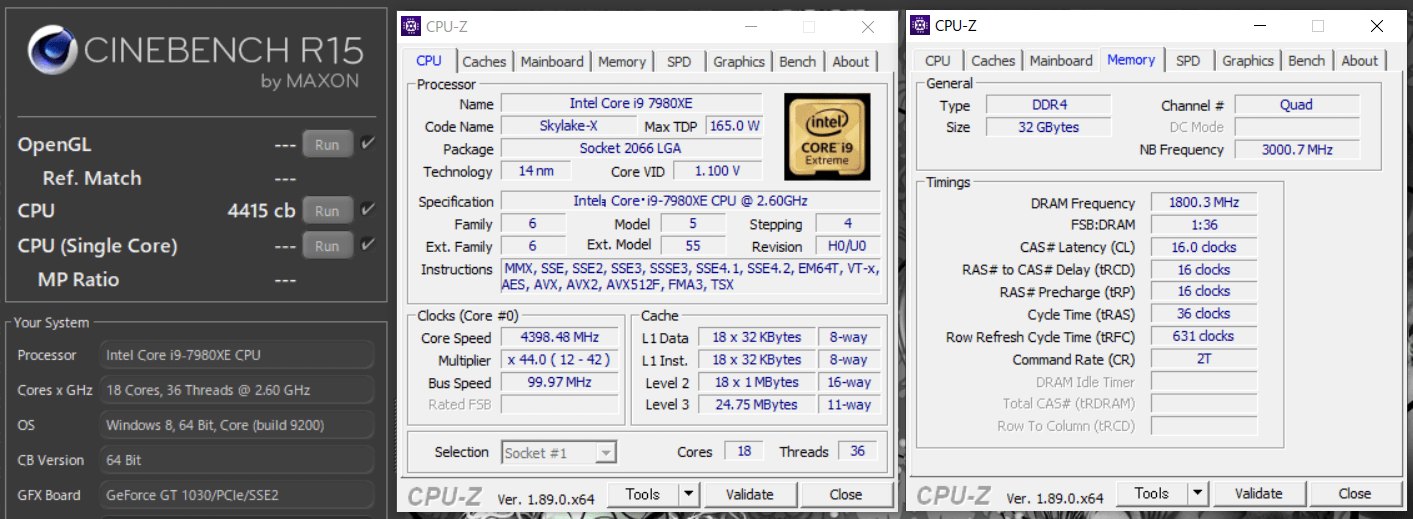Click Tools button in left CPU-Z window
Image resolution: width=1413 pixels, height=519 pixels.
[x=642, y=494]
